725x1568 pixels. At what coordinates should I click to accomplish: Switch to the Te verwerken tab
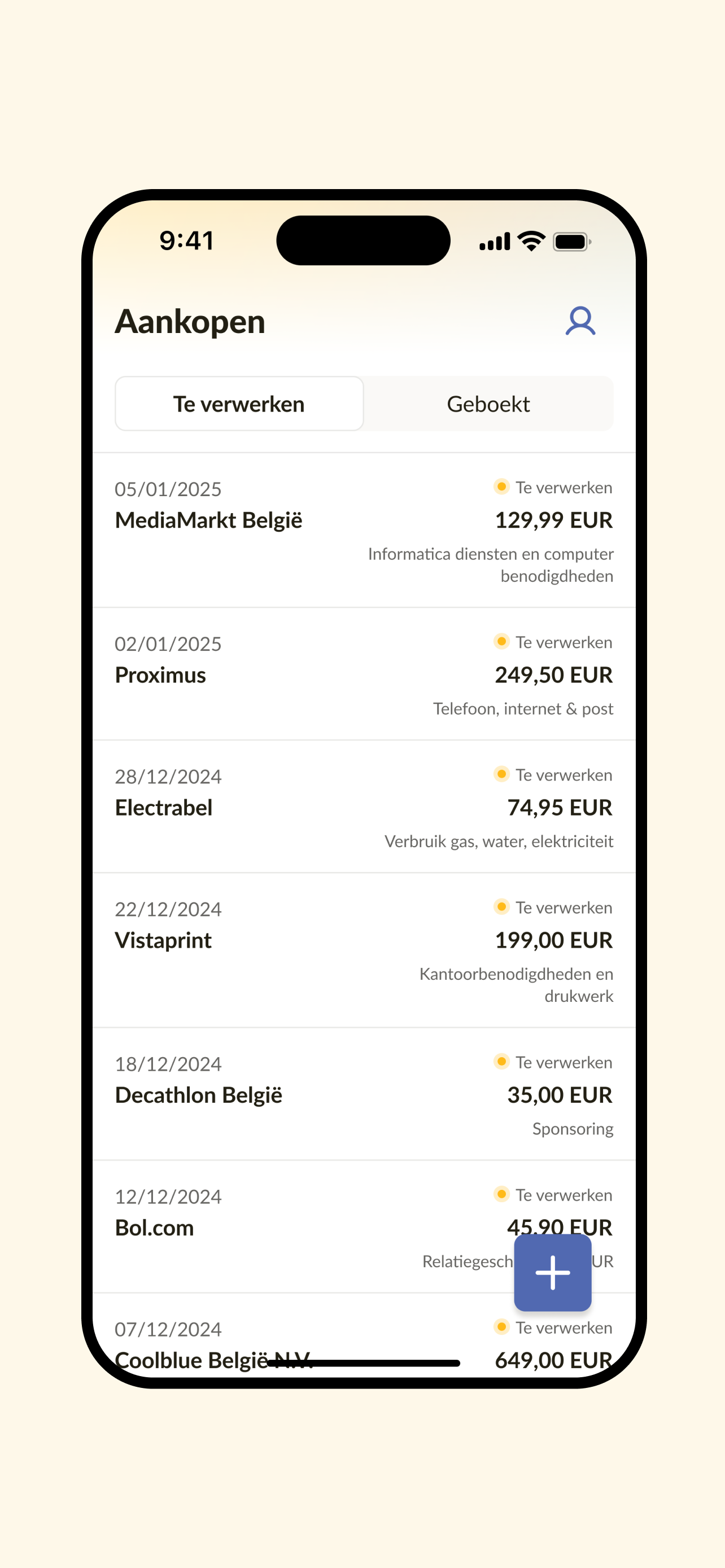point(239,404)
